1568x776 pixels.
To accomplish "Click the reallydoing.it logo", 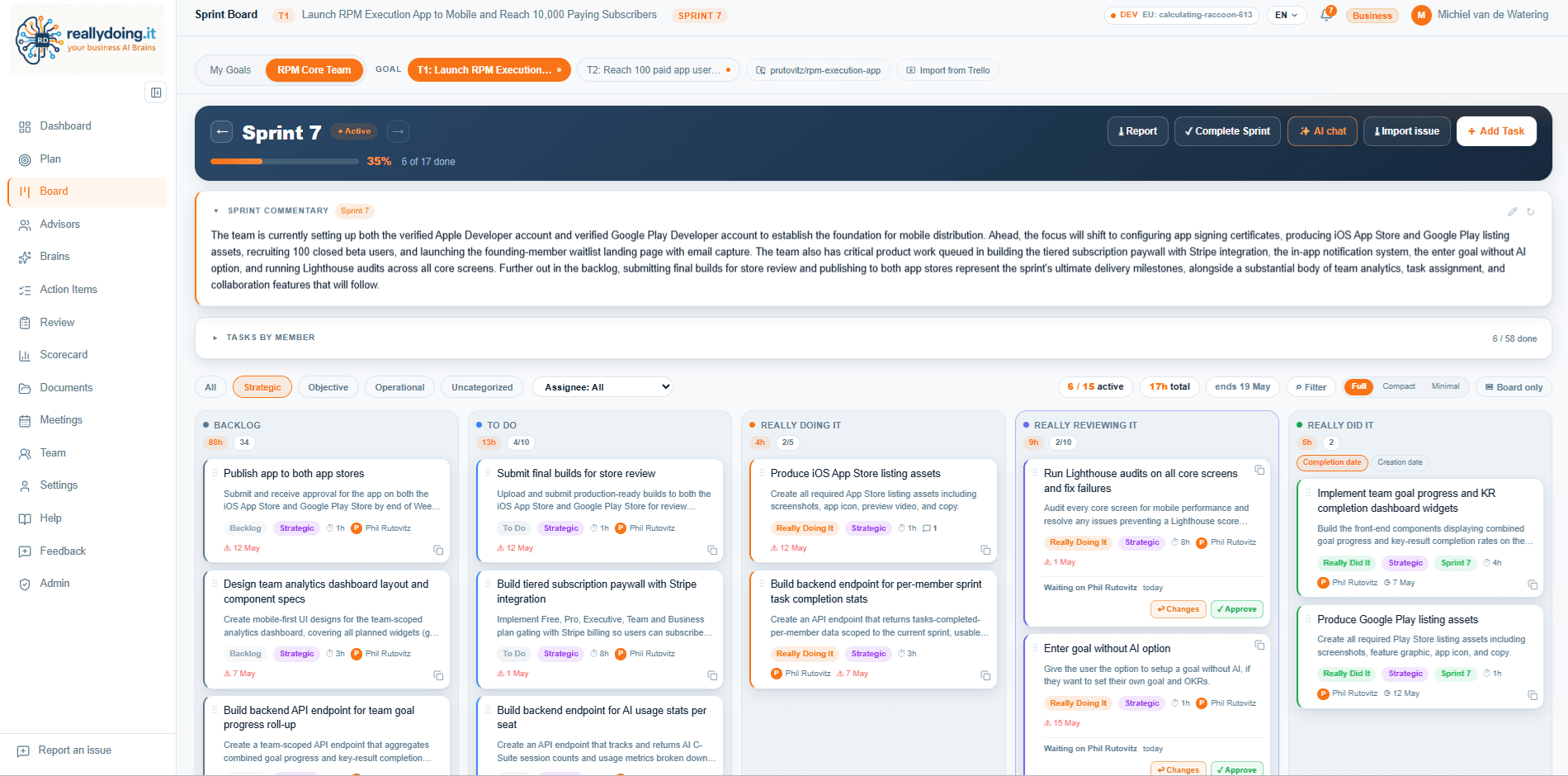I will 87,39.
